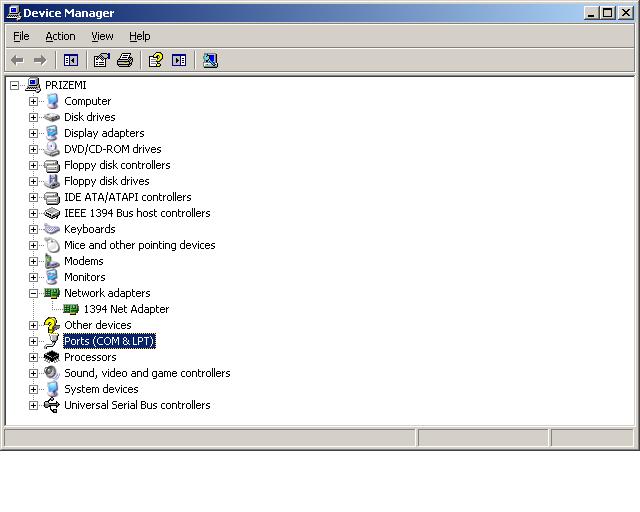Screen dimensions: 640x512
Task: Click the Sound, video and game controllers icon
Action: click(x=52, y=373)
